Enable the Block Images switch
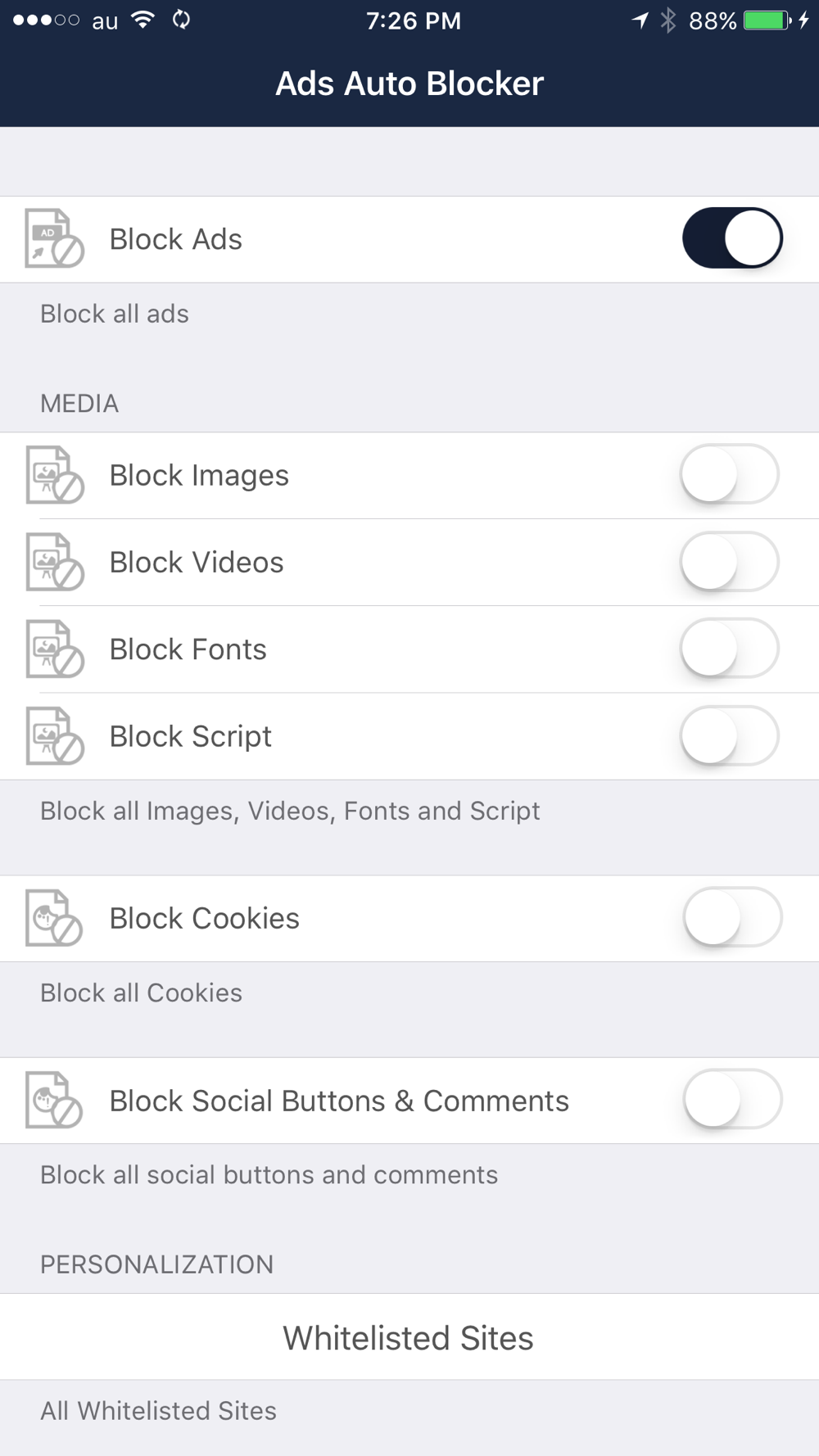The image size is (819, 1456). 729,474
